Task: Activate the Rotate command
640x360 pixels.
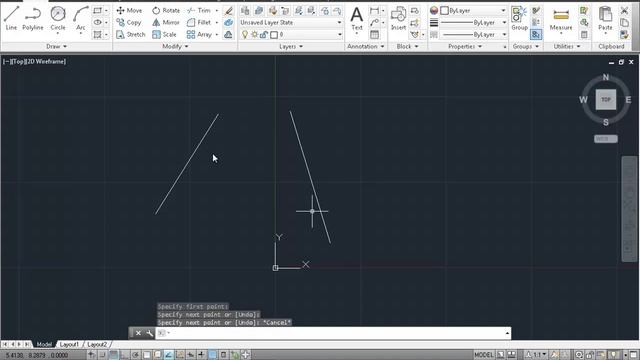Action: pyautogui.click(x=166, y=10)
